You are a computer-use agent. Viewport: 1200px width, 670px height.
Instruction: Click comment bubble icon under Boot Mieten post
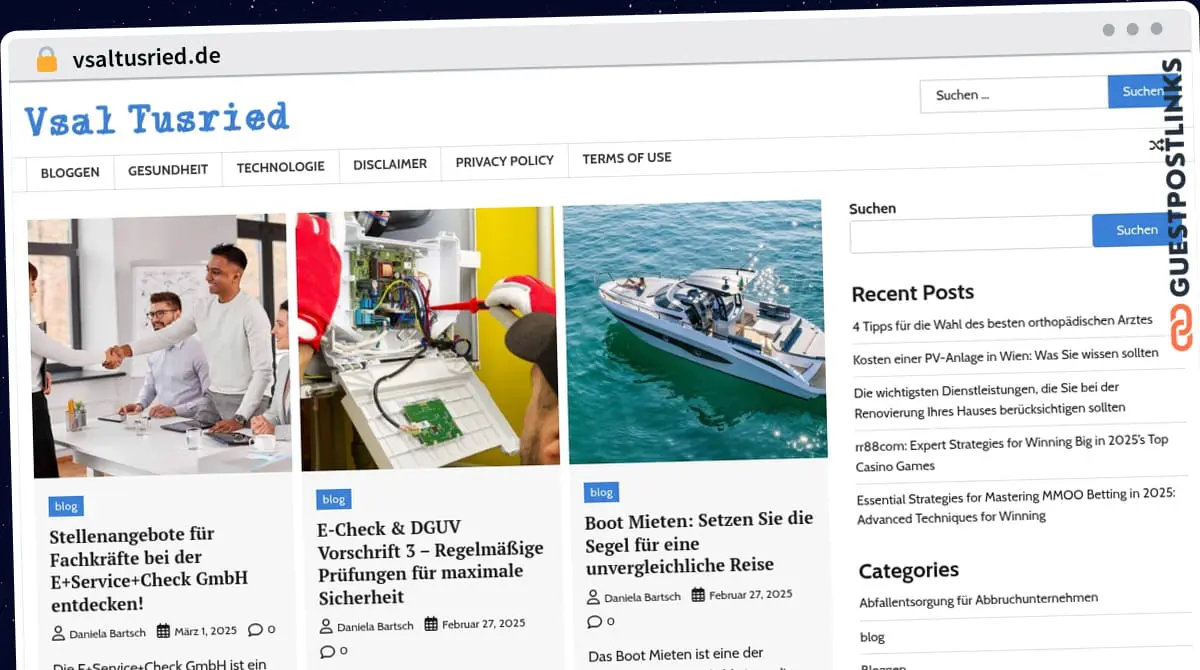click(x=594, y=621)
